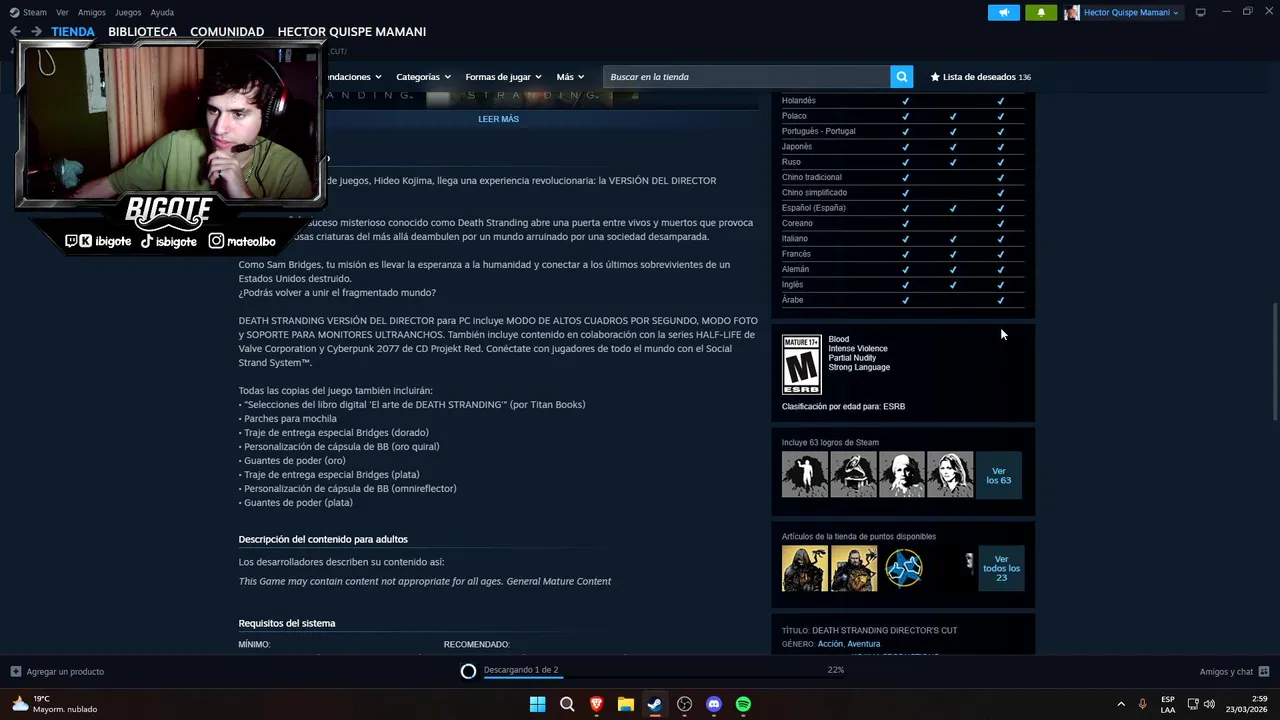1280x720 pixels.
Task: Open the blue circular points shop item
Action: coord(903,568)
